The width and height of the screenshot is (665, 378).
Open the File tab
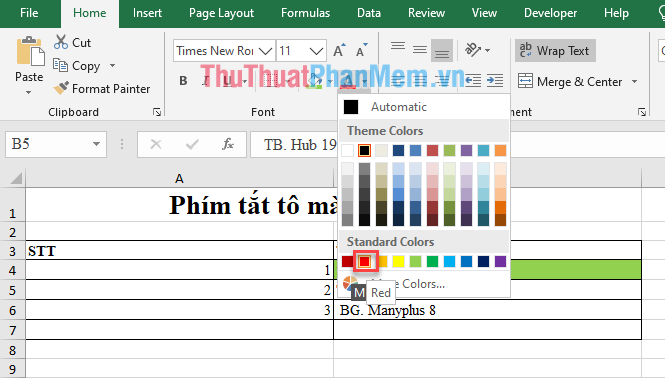pos(29,13)
